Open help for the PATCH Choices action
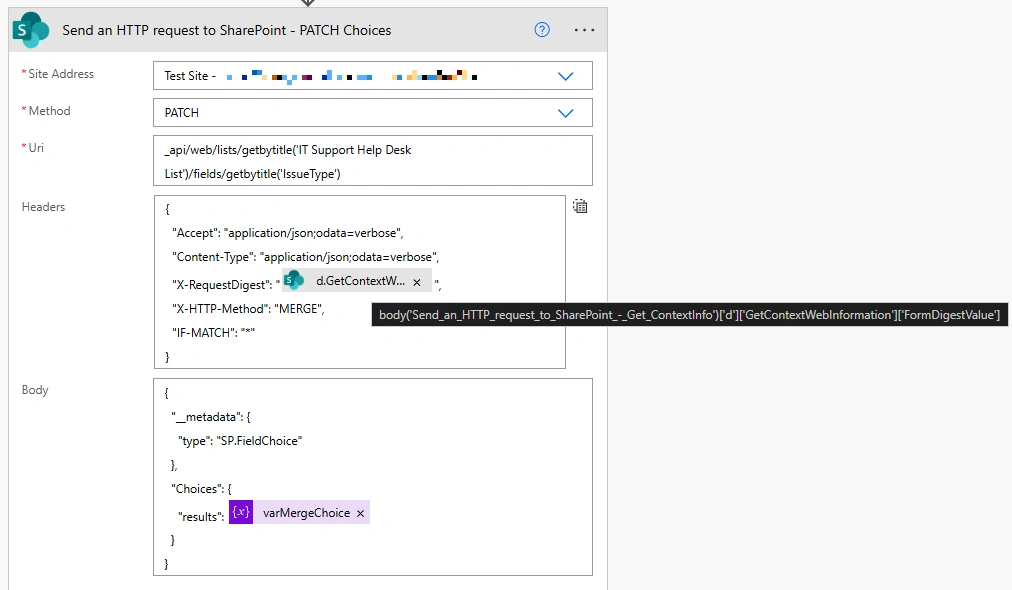 pyautogui.click(x=542, y=30)
